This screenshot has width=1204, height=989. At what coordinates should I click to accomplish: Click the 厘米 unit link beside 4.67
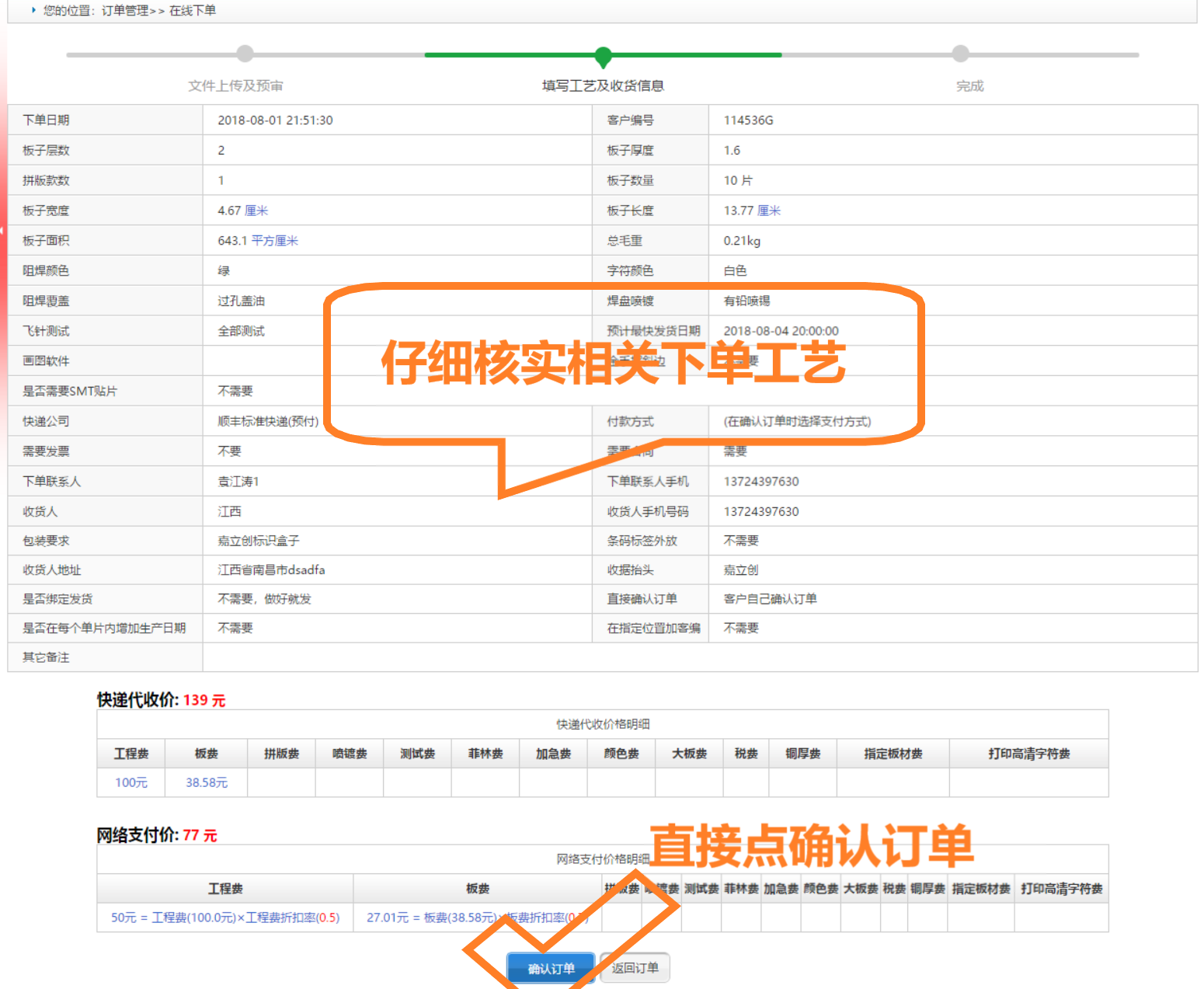click(256, 211)
